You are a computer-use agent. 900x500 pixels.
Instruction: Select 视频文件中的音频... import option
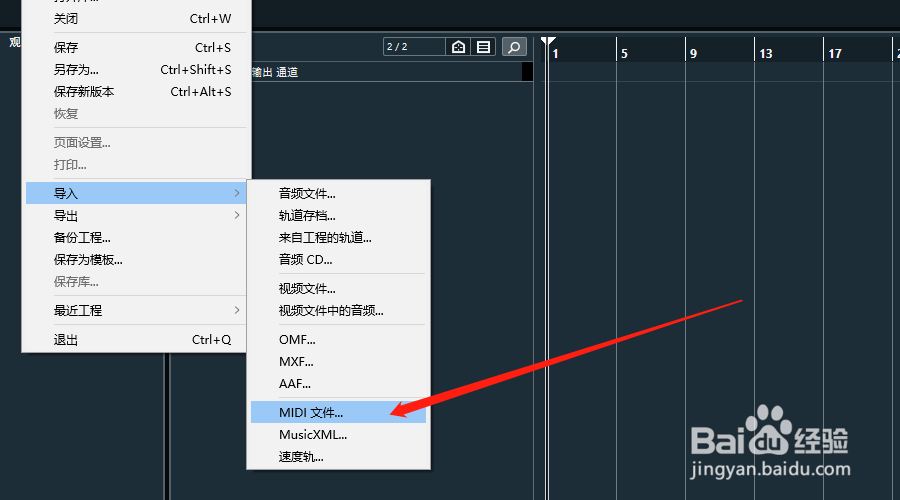(338, 311)
